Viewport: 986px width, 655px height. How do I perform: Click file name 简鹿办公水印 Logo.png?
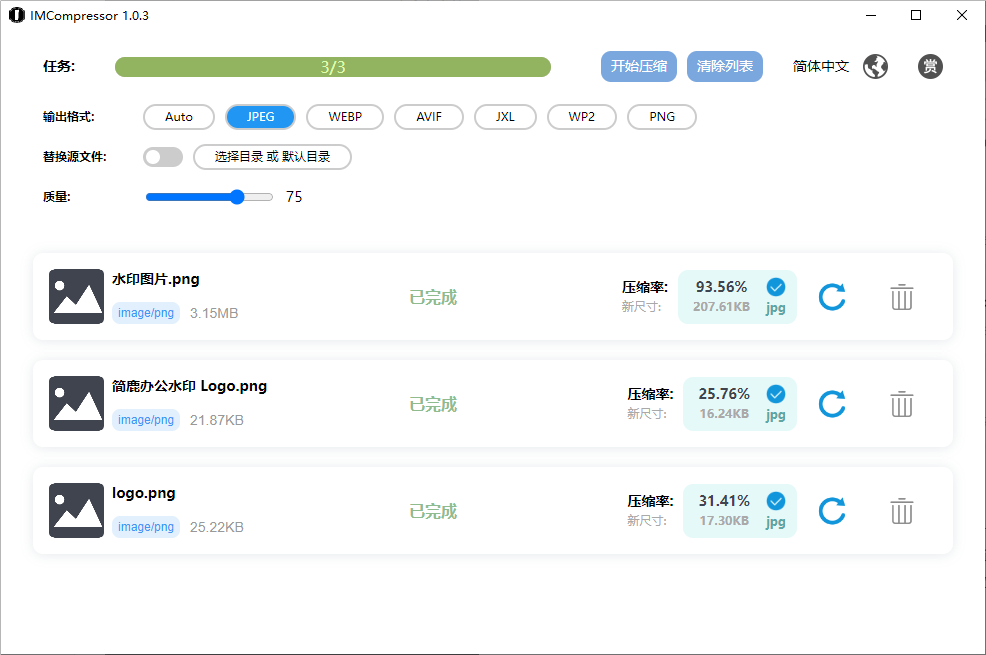(x=189, y=386)
